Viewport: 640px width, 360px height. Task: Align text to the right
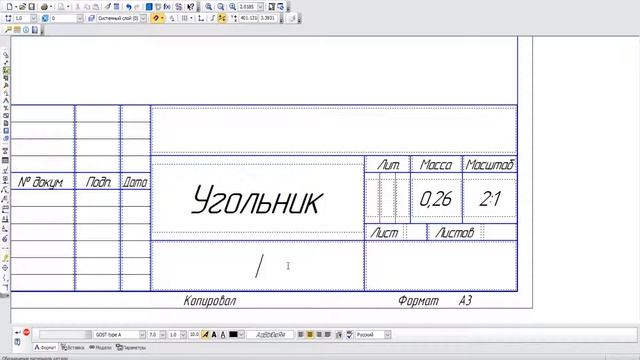pyautogui.click(x=319, y=335)
